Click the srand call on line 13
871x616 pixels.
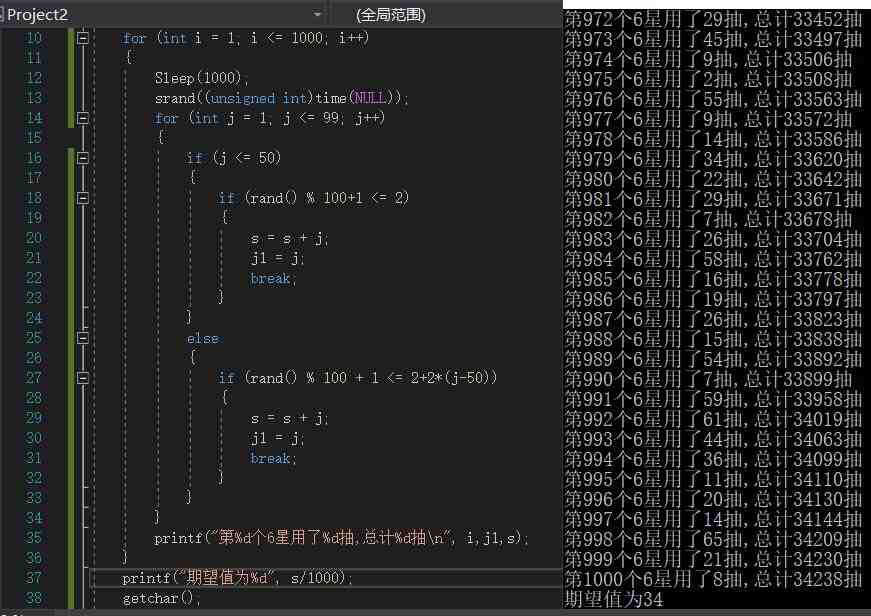coord(175,98)
